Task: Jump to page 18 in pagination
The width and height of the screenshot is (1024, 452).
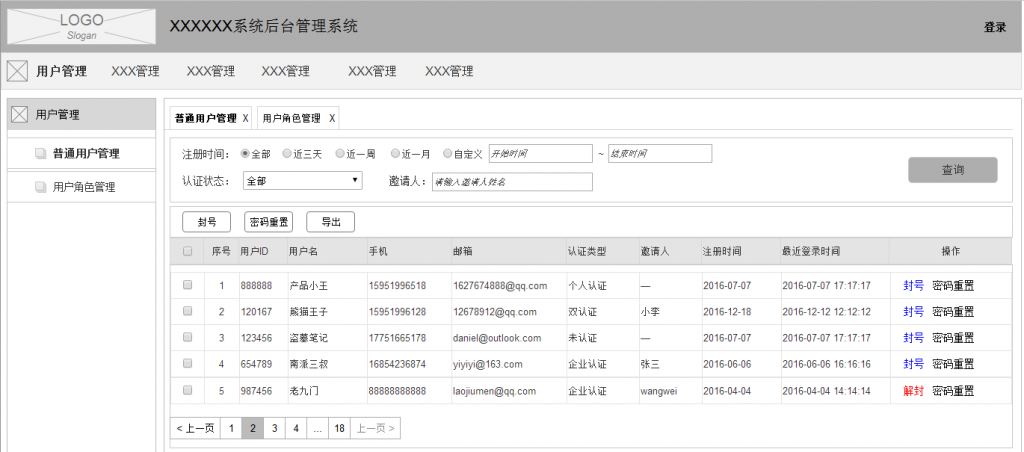Action: [x=340, y=429]
